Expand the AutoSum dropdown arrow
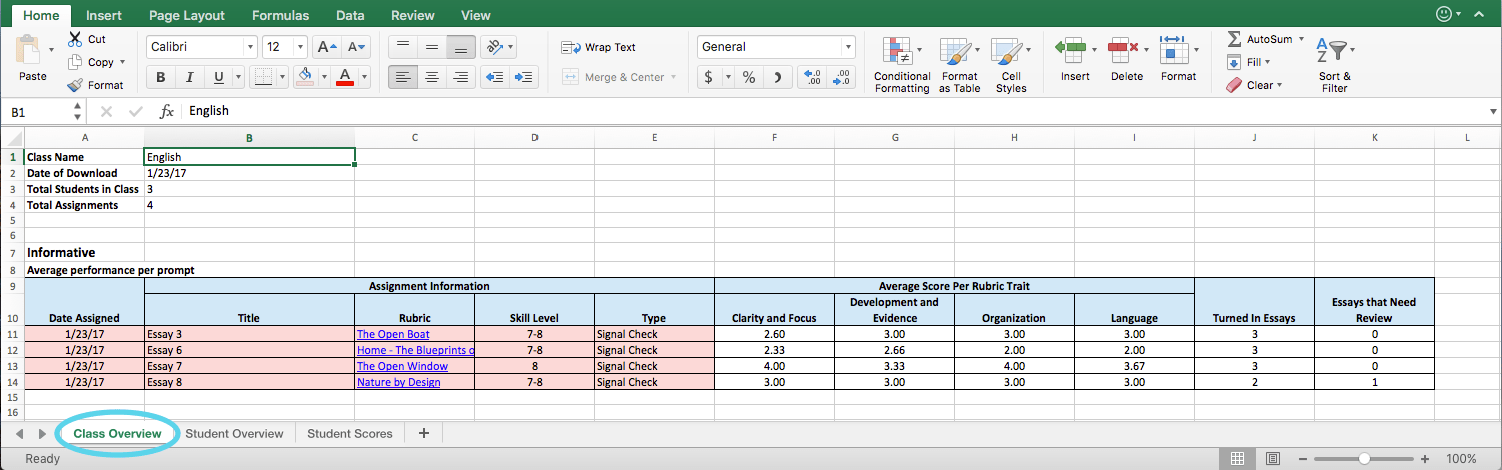This screenshot has height=470, width=1502. point(1301,39)
